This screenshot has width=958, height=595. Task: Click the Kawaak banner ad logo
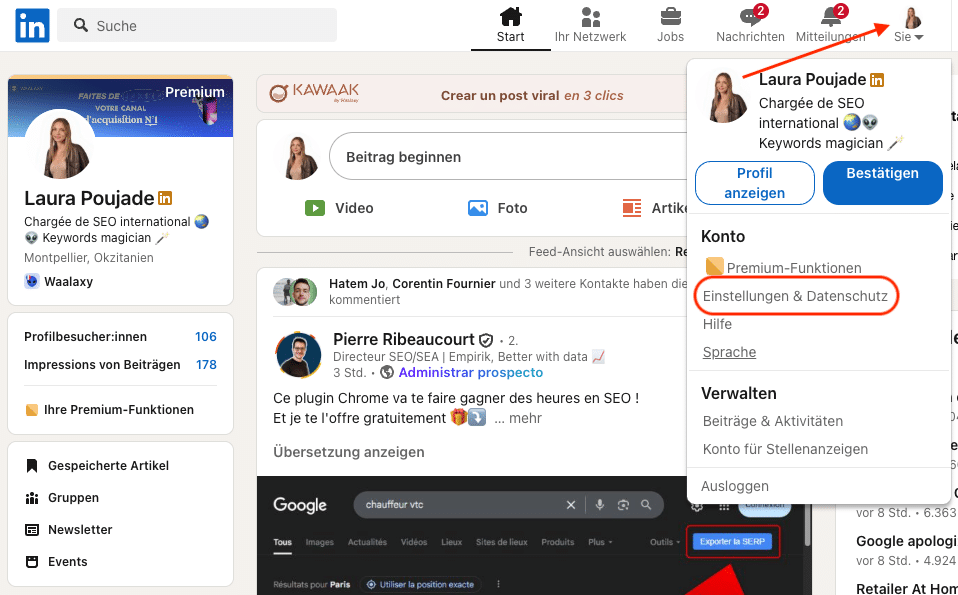(x=314, y=93)
